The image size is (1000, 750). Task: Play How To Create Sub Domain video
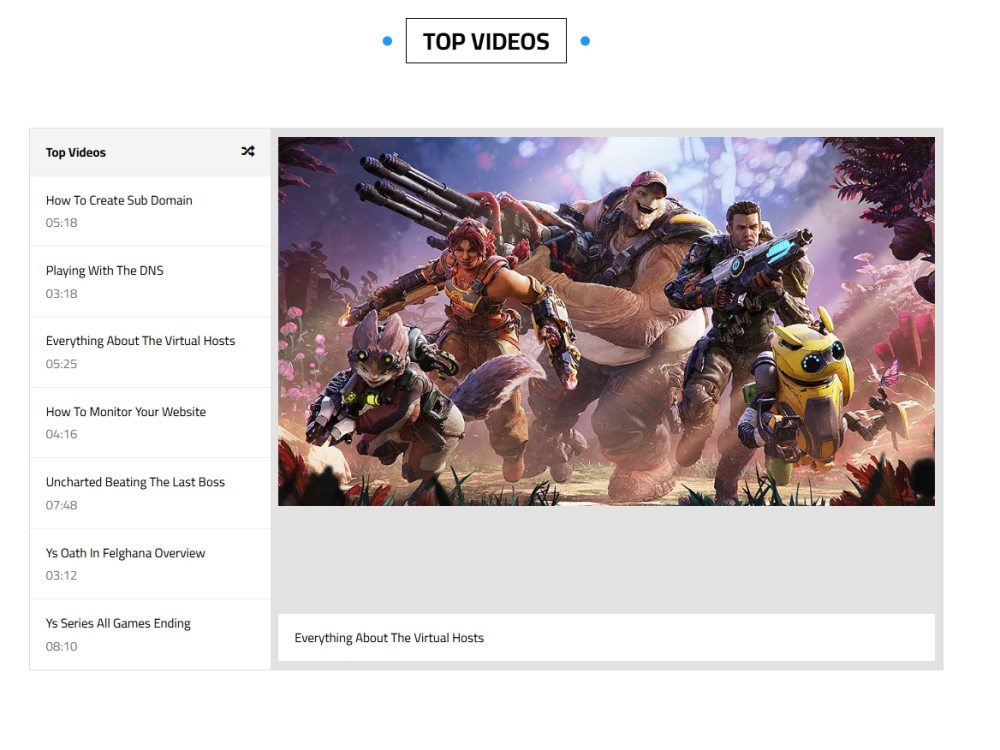pos(150,211)
